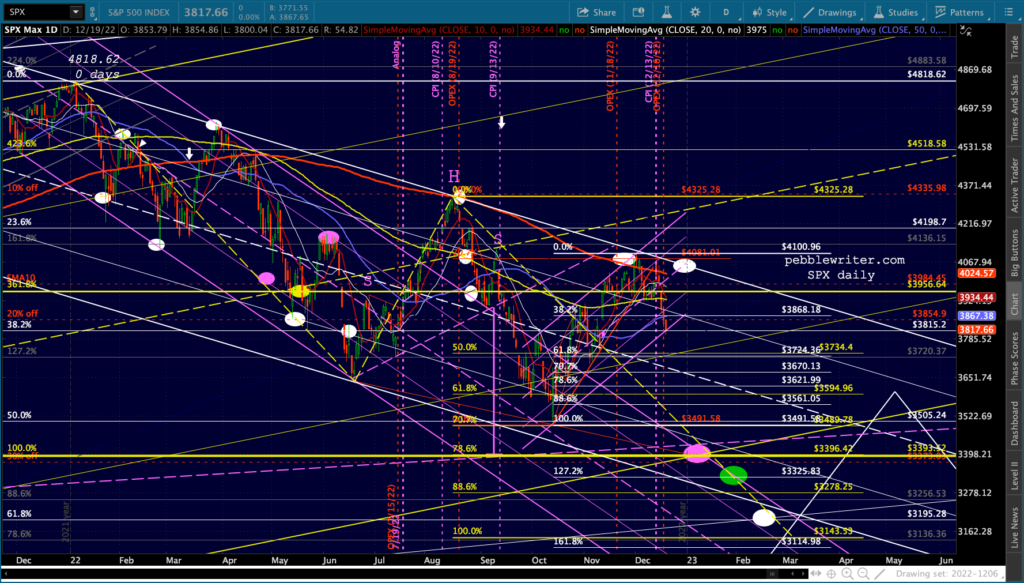
Task: Open the Drawing set selector at bottom
Action: tap(950, 574)
